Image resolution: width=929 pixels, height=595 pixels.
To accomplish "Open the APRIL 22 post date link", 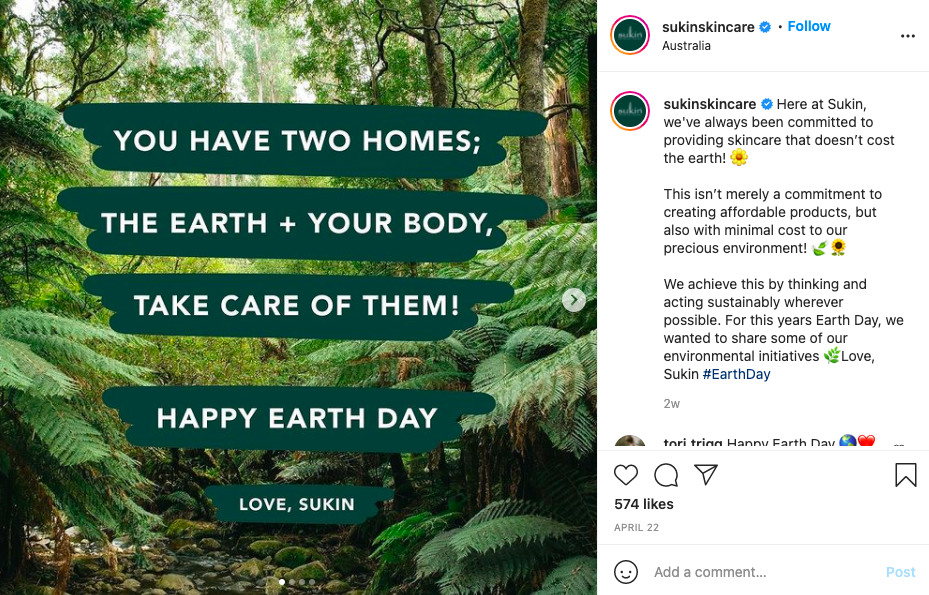I will pyautogui.click(x=636, y=527).
